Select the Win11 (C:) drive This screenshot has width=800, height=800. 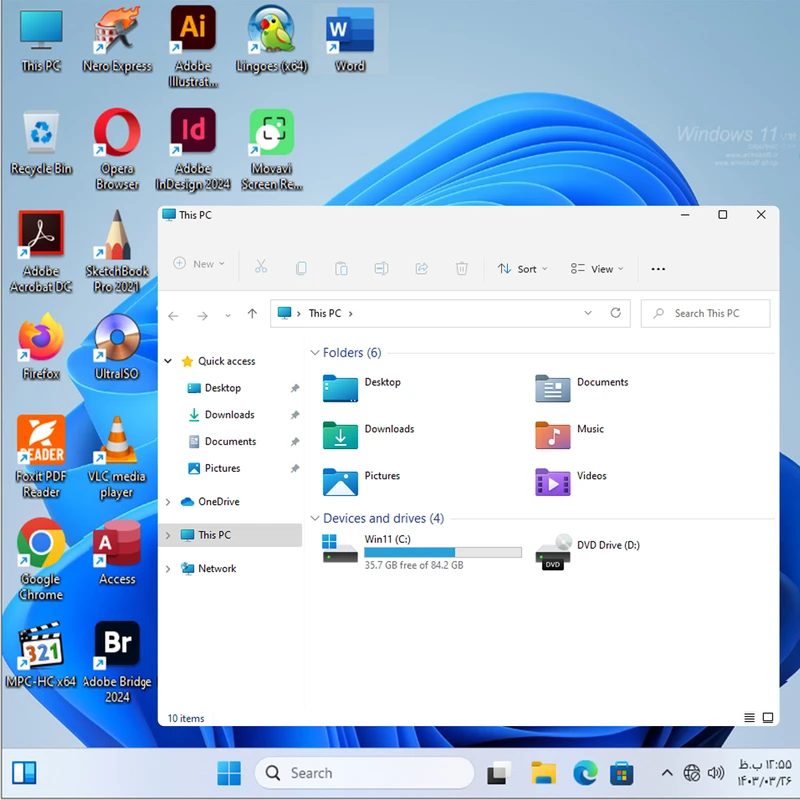pyautogui.click(x=420, y=551)
